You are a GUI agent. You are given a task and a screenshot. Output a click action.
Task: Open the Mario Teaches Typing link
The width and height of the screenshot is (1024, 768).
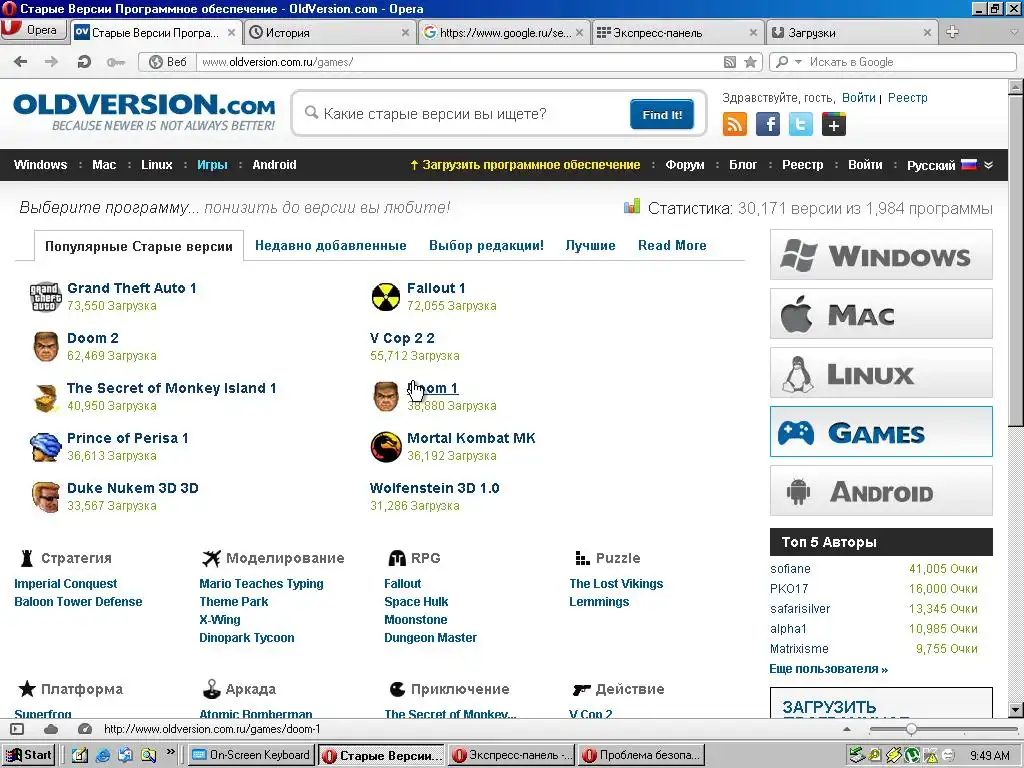click(x=261, y=584)
